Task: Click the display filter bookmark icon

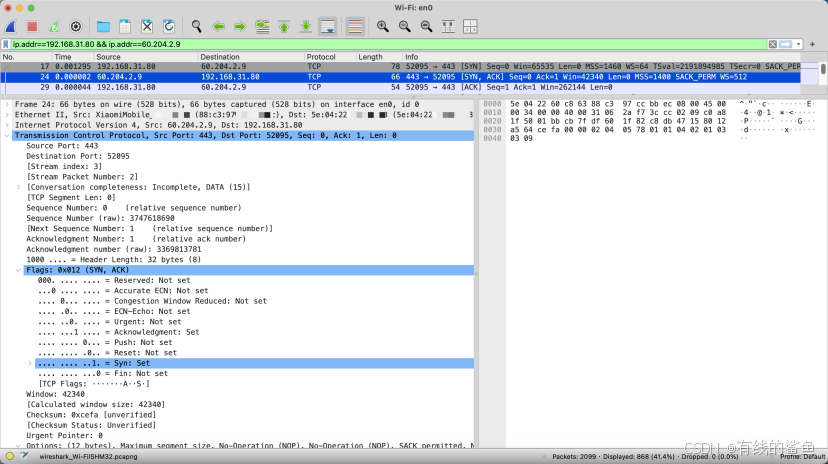Action: 6,44
